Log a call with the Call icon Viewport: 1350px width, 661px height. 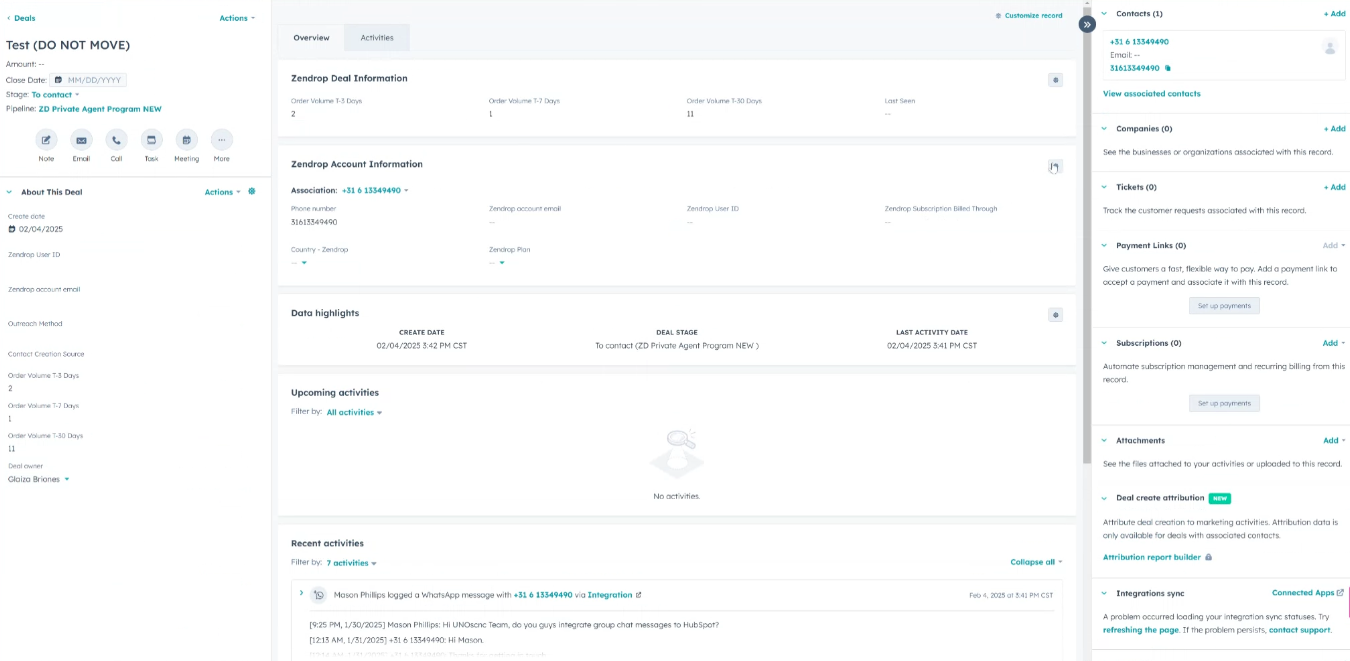click(116, 140)
